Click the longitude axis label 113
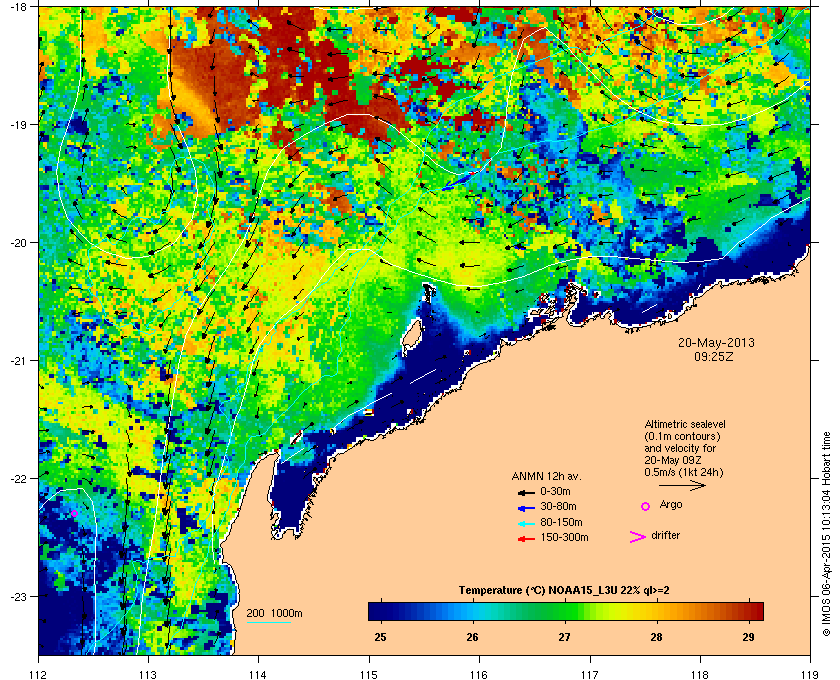Screen dimensions: 840x680 point(148,675)
